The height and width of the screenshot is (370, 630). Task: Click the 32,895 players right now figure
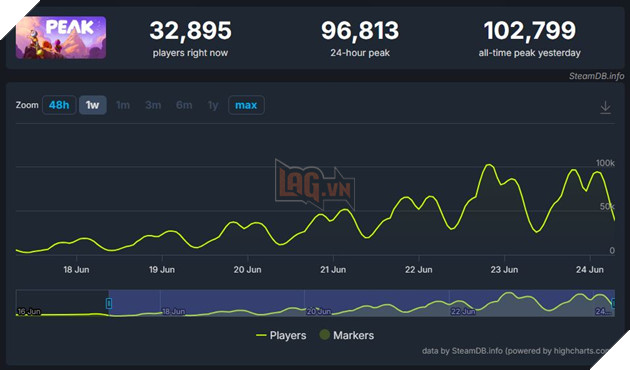(190, 31)
